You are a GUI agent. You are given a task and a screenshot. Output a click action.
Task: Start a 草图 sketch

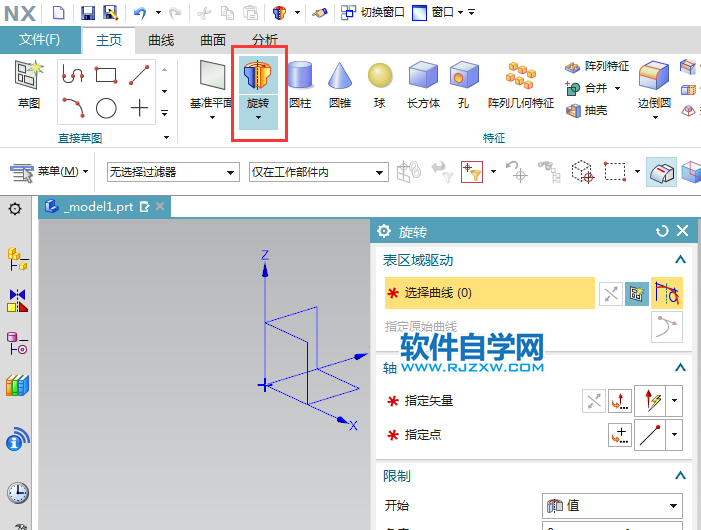coord(29,85)
